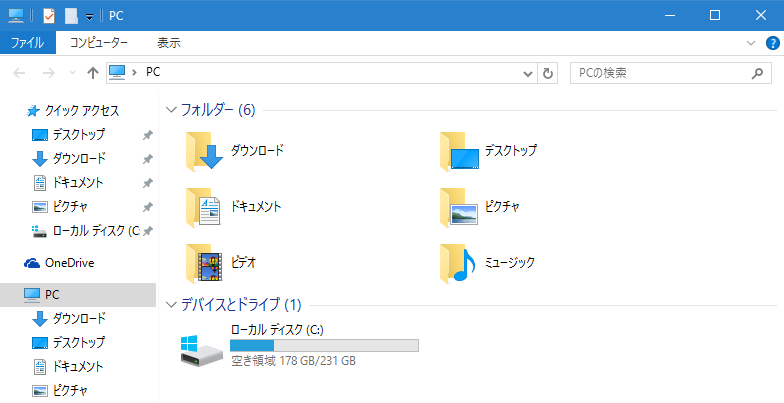Click the New folder icon in title bar
Screen dimensions: 784x403
tap(72, 16)
